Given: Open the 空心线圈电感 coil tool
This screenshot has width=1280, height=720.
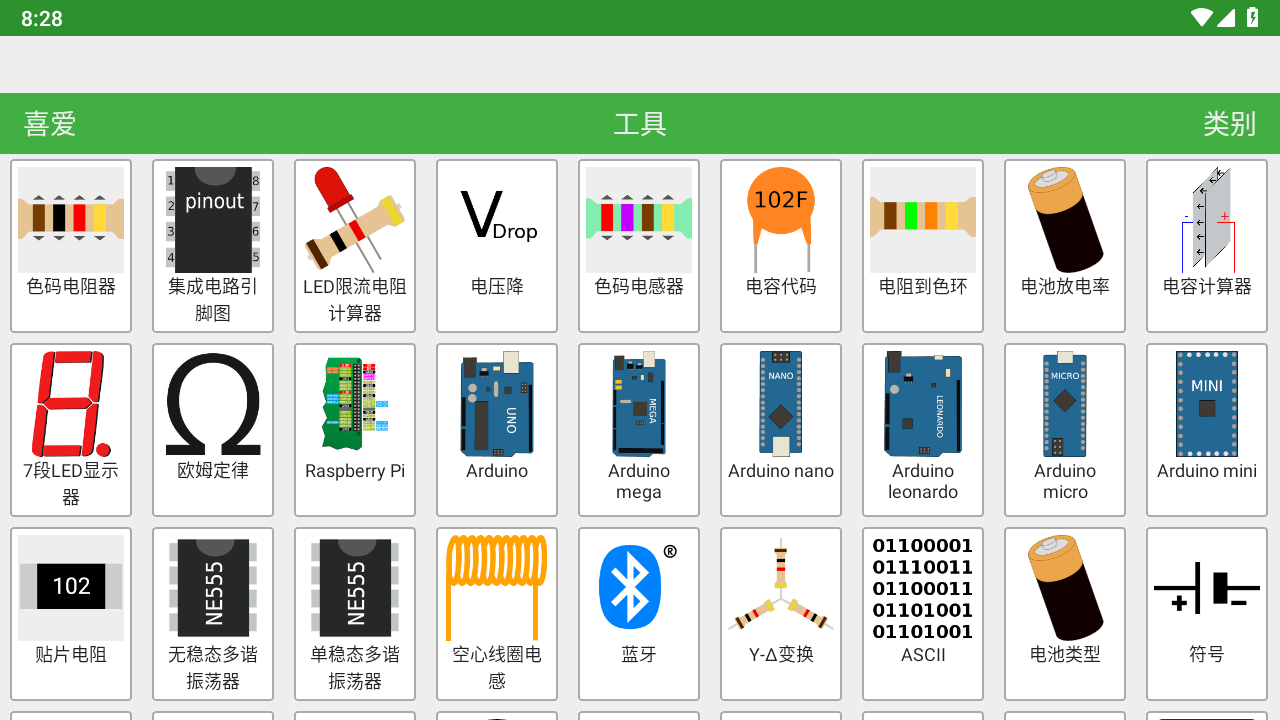Looking at the screenshot, I should [497, 614].
